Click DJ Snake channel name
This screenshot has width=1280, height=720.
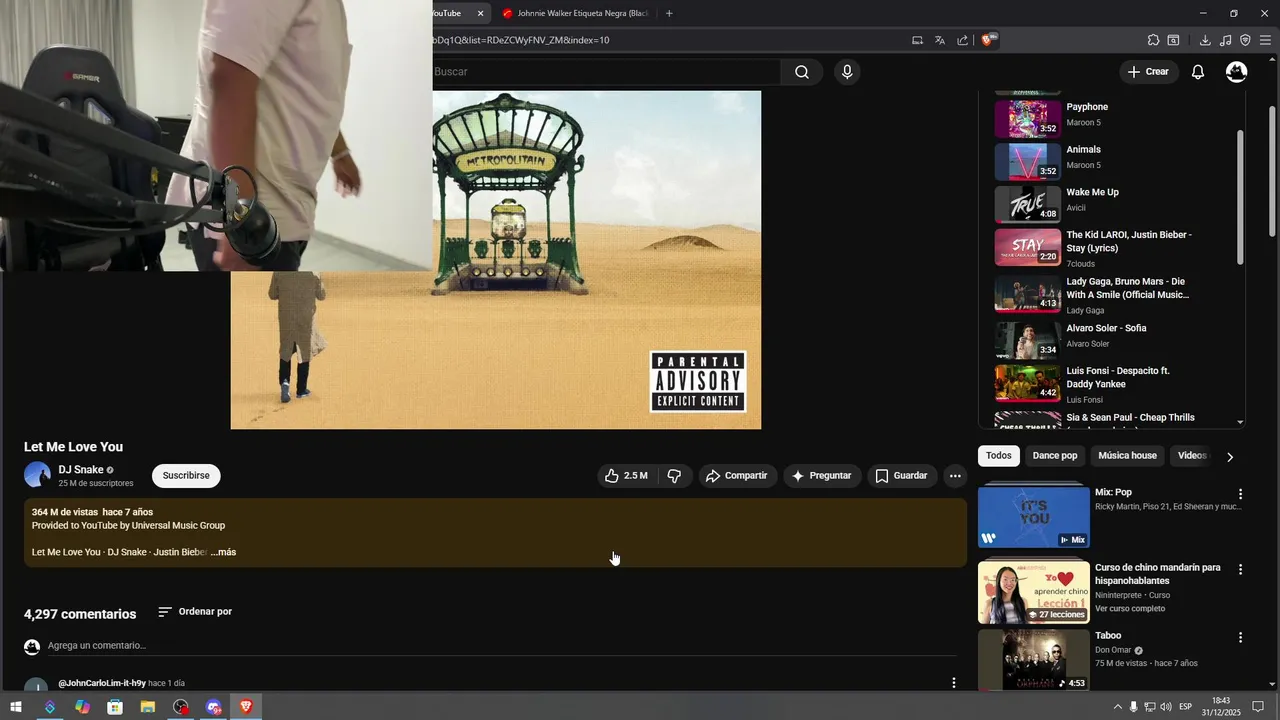pyautogui.click(x=81, y=470)
